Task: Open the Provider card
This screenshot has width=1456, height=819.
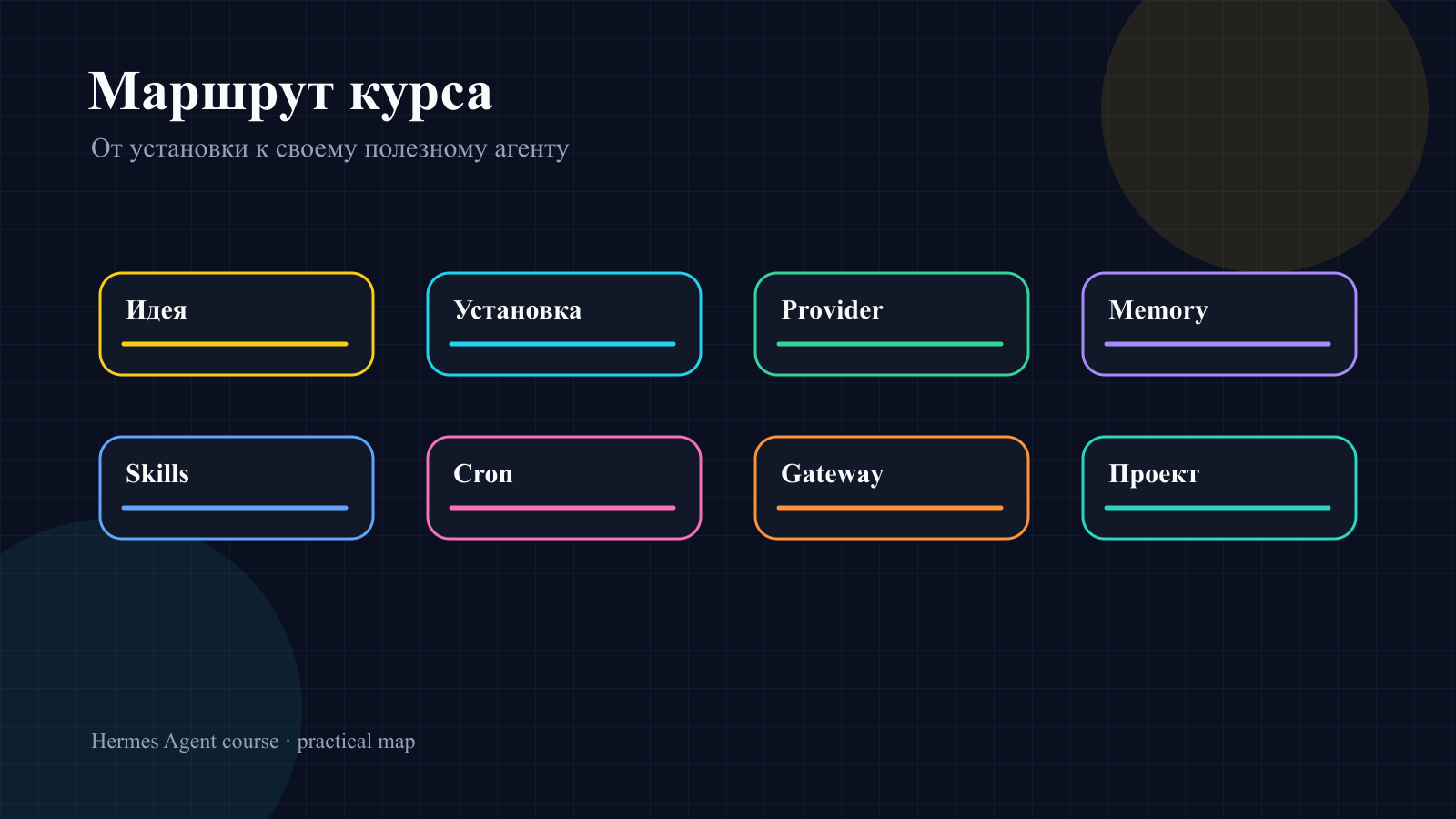Action: 892,324
